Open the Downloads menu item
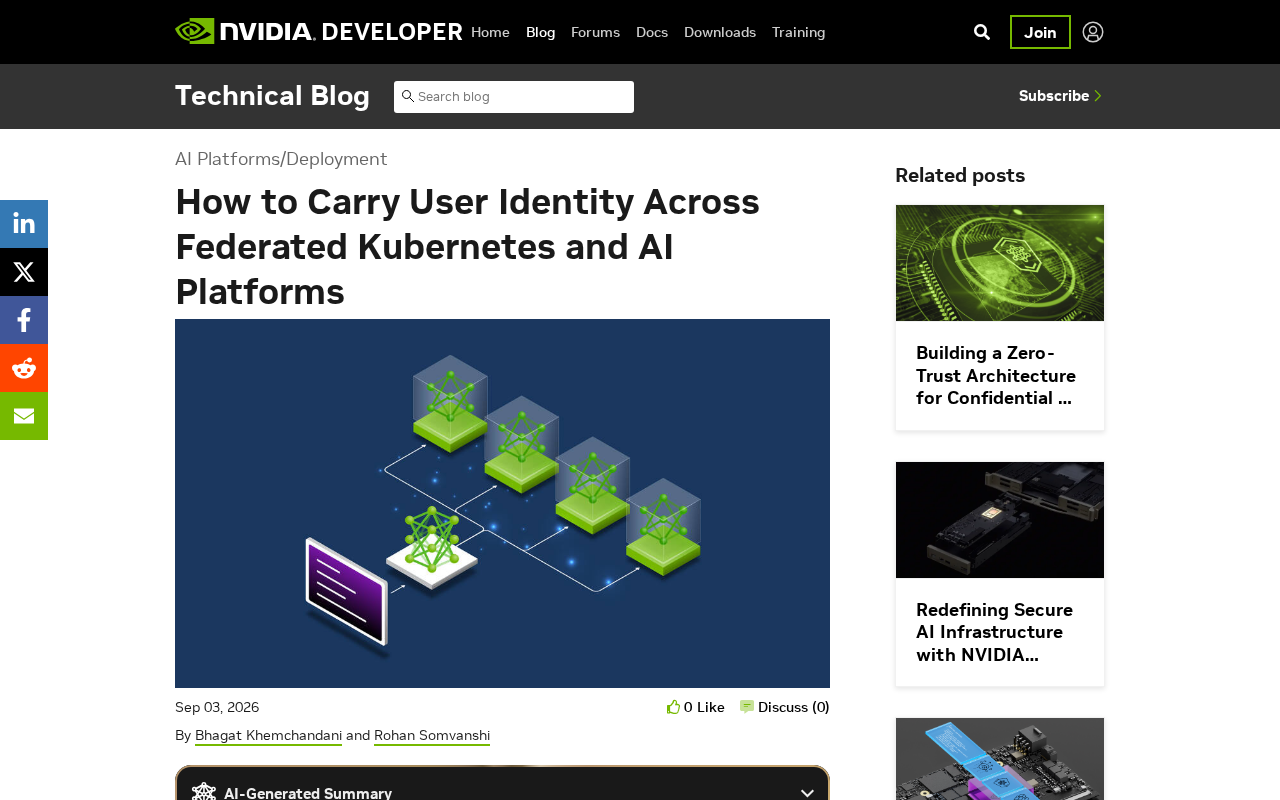The height and width of the screenshot is (800, 1280). tap(720, 32)
